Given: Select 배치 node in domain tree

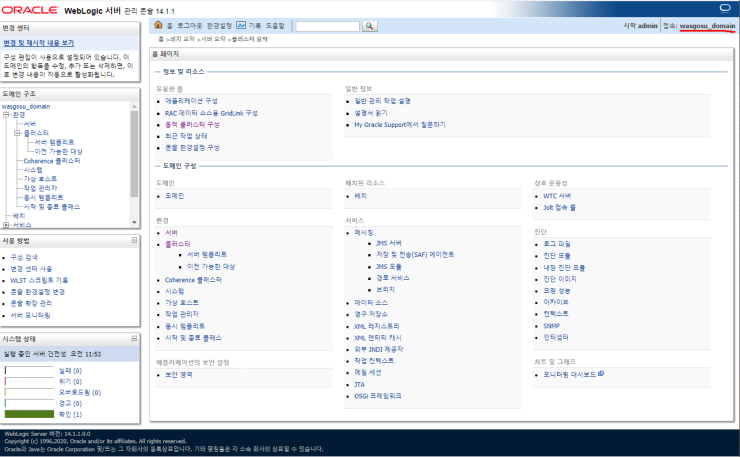Looking at the screenshot, I should [x=19, y=216].
